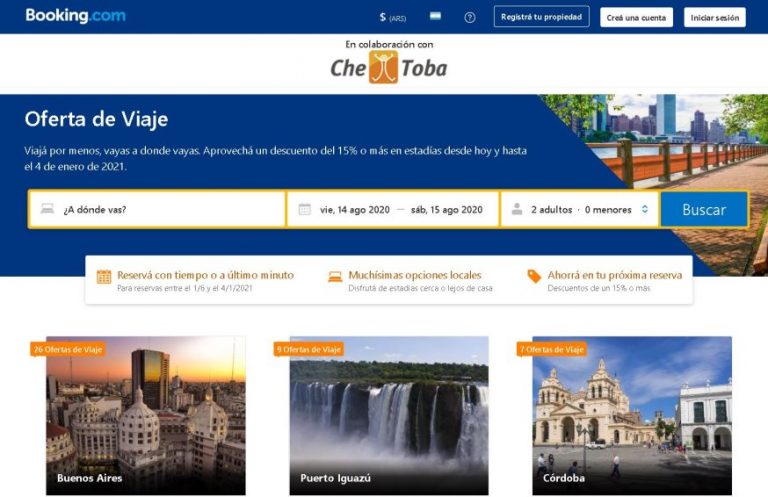Viewport: 768px width, 497px height.
Task: Select check-in date vie, 14 ago 2020
Action: [355, 210]
